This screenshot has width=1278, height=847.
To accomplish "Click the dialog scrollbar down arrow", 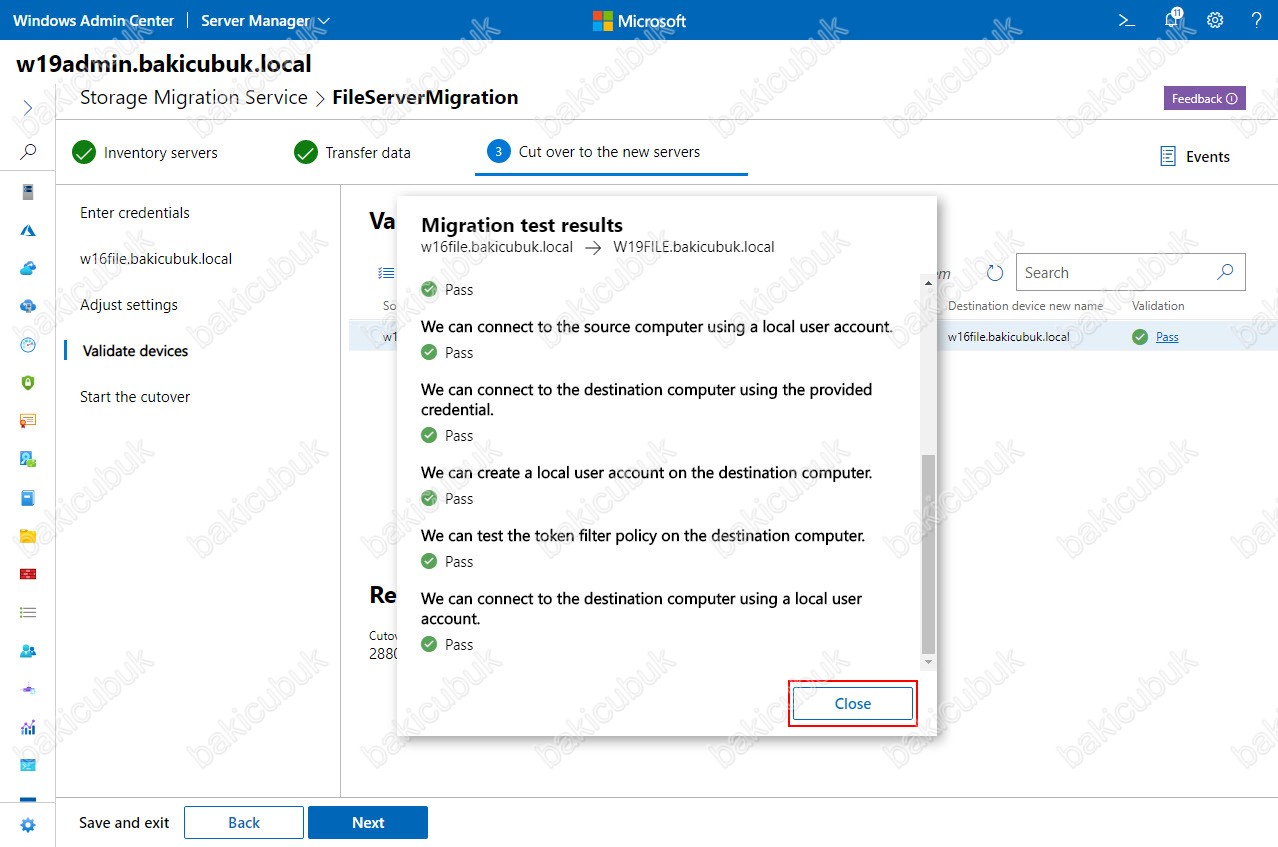I will click(x=928, y=662).
